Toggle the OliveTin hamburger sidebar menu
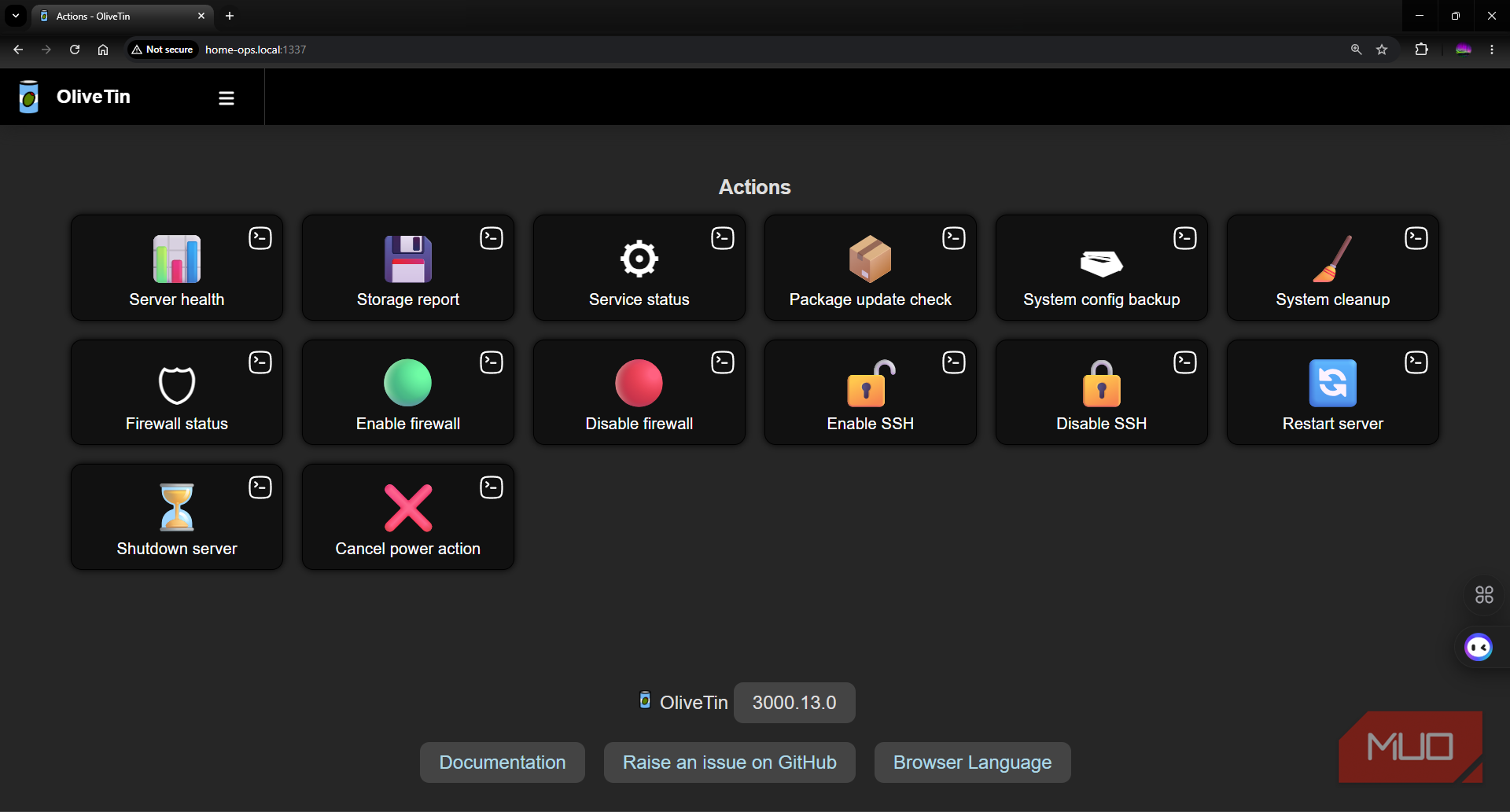This screenshot has height=812, width=1510. click(226, 97)
